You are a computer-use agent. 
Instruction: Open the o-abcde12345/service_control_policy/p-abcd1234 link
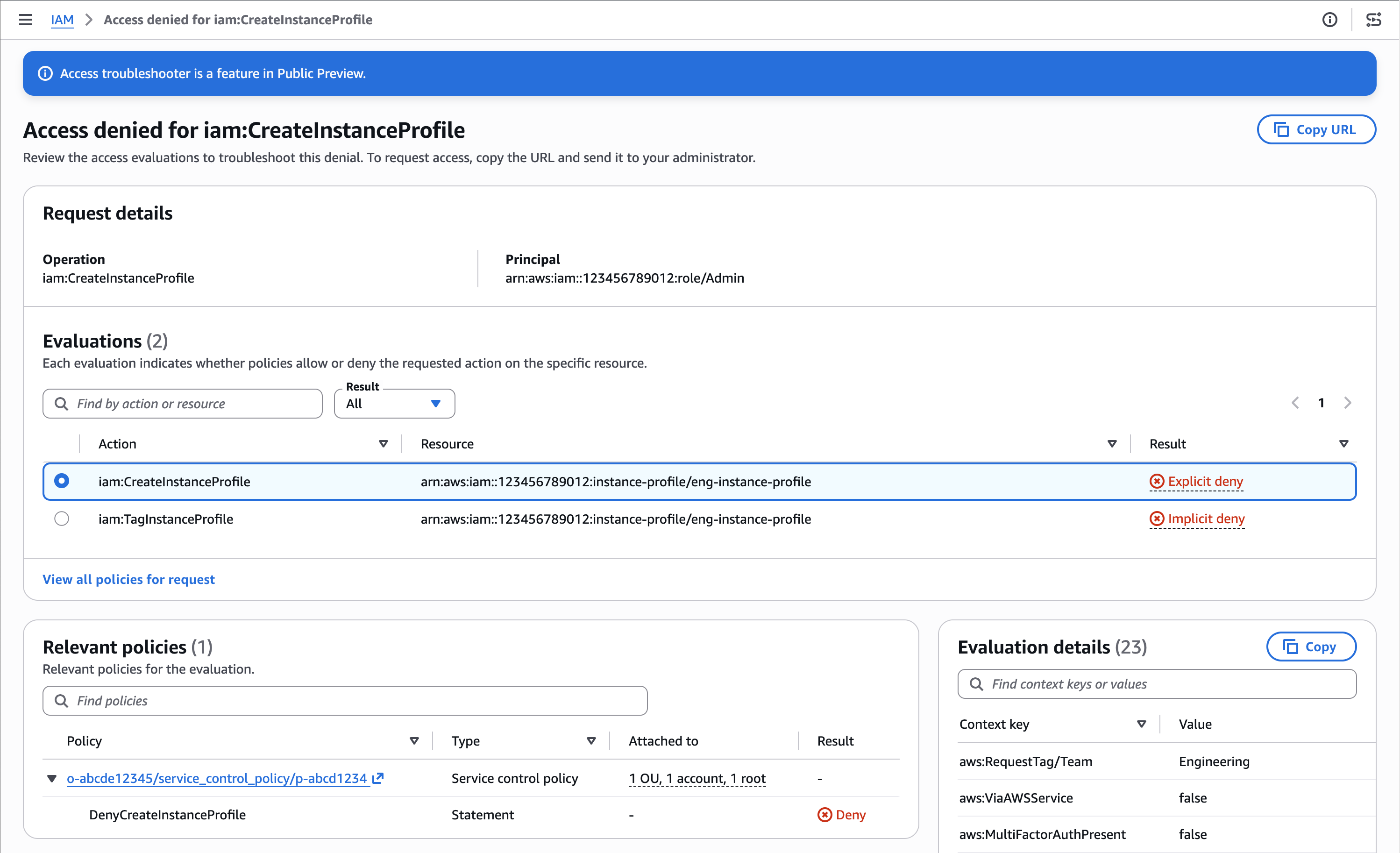217,778
